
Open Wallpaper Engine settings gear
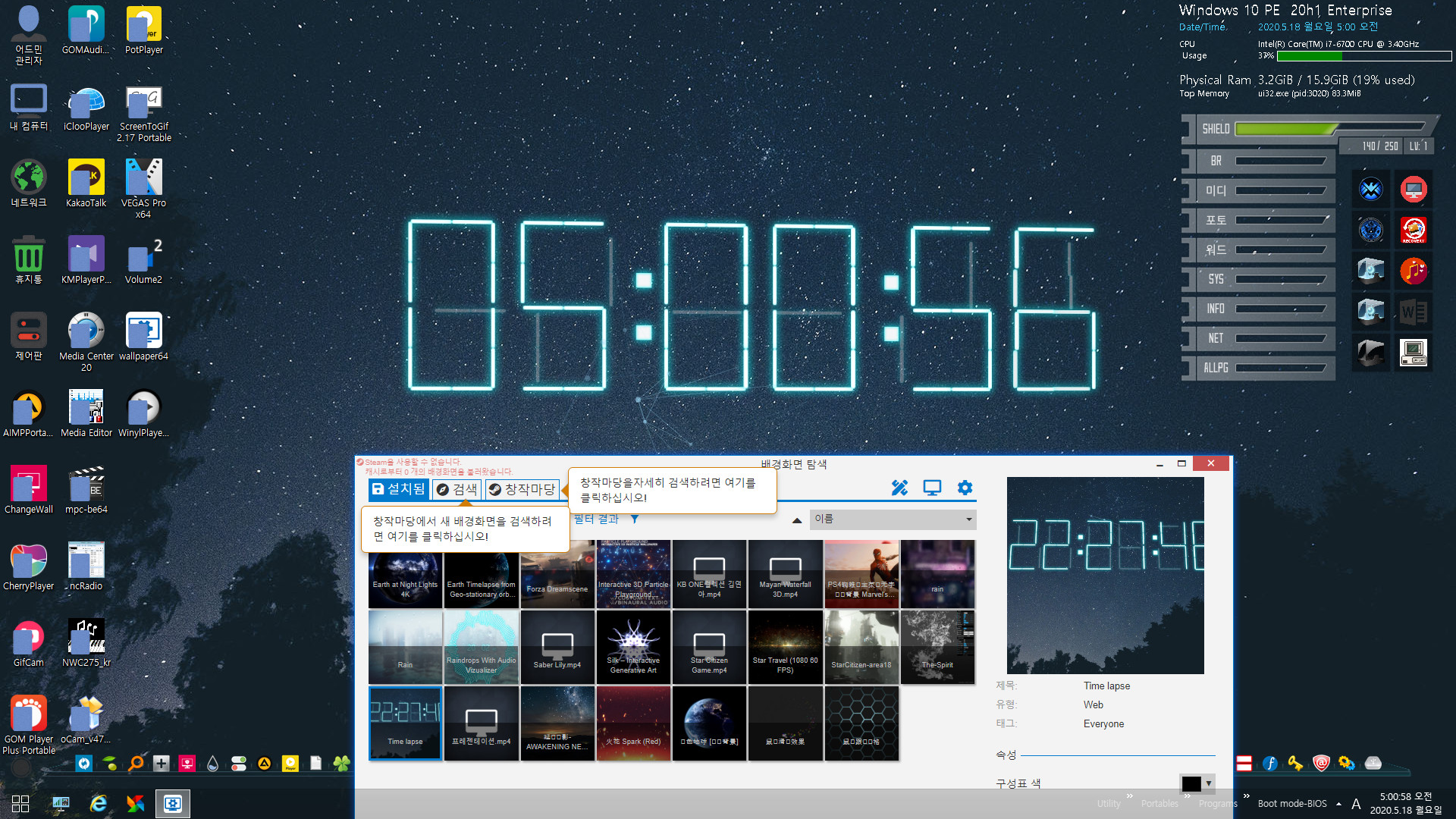pos(965,488)
